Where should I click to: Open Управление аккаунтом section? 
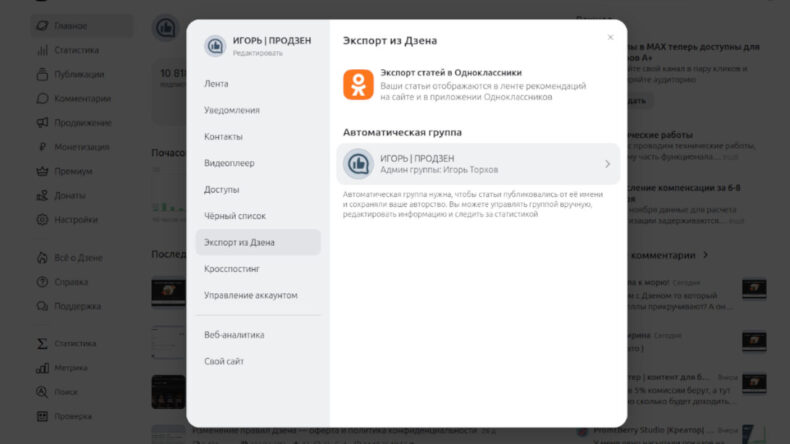click(x=248, y=295)
